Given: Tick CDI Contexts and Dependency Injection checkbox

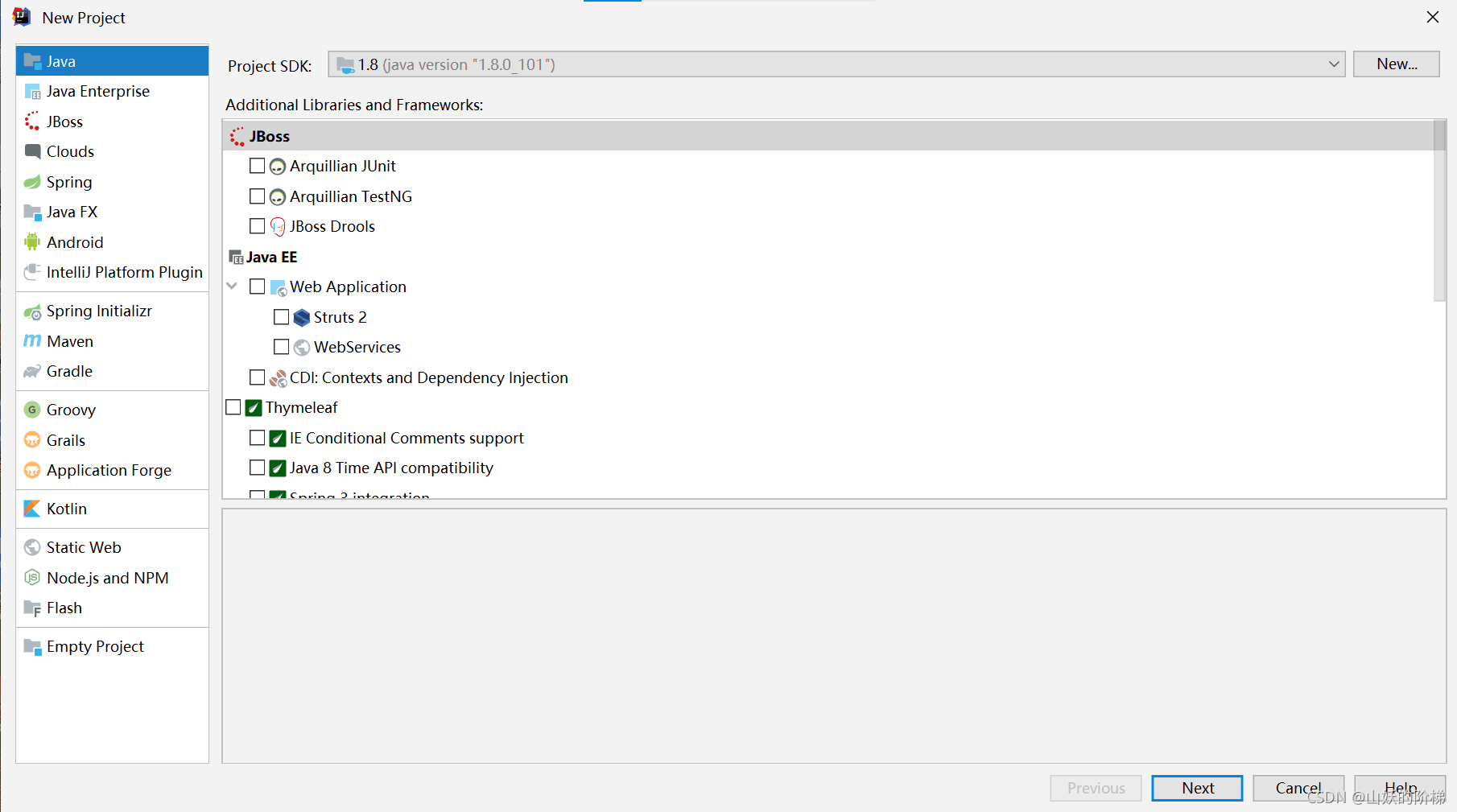Looking at the screenshot, I should coord(258,377).
